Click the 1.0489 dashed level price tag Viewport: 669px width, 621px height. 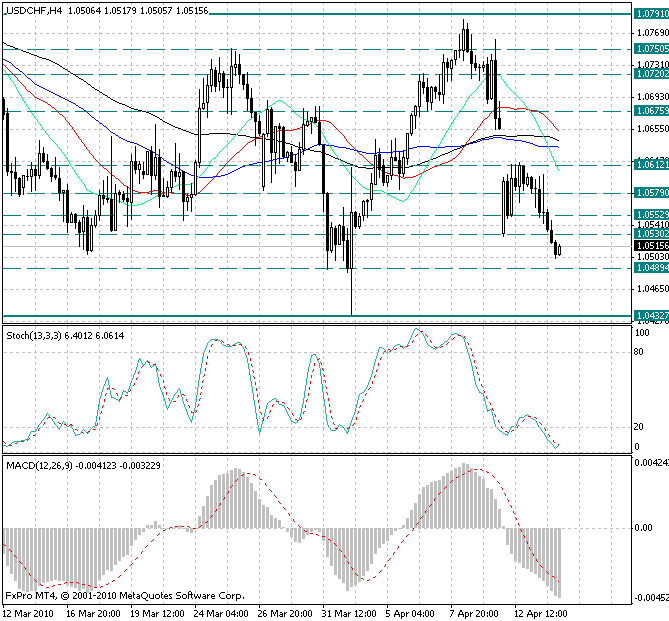(x=650, y=268)
